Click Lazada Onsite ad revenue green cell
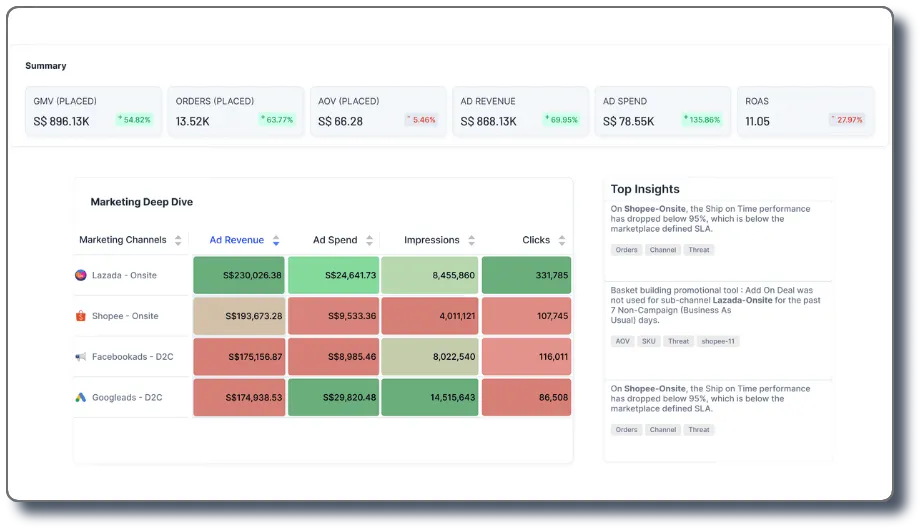Screen dimensions: 924x532 239,275
